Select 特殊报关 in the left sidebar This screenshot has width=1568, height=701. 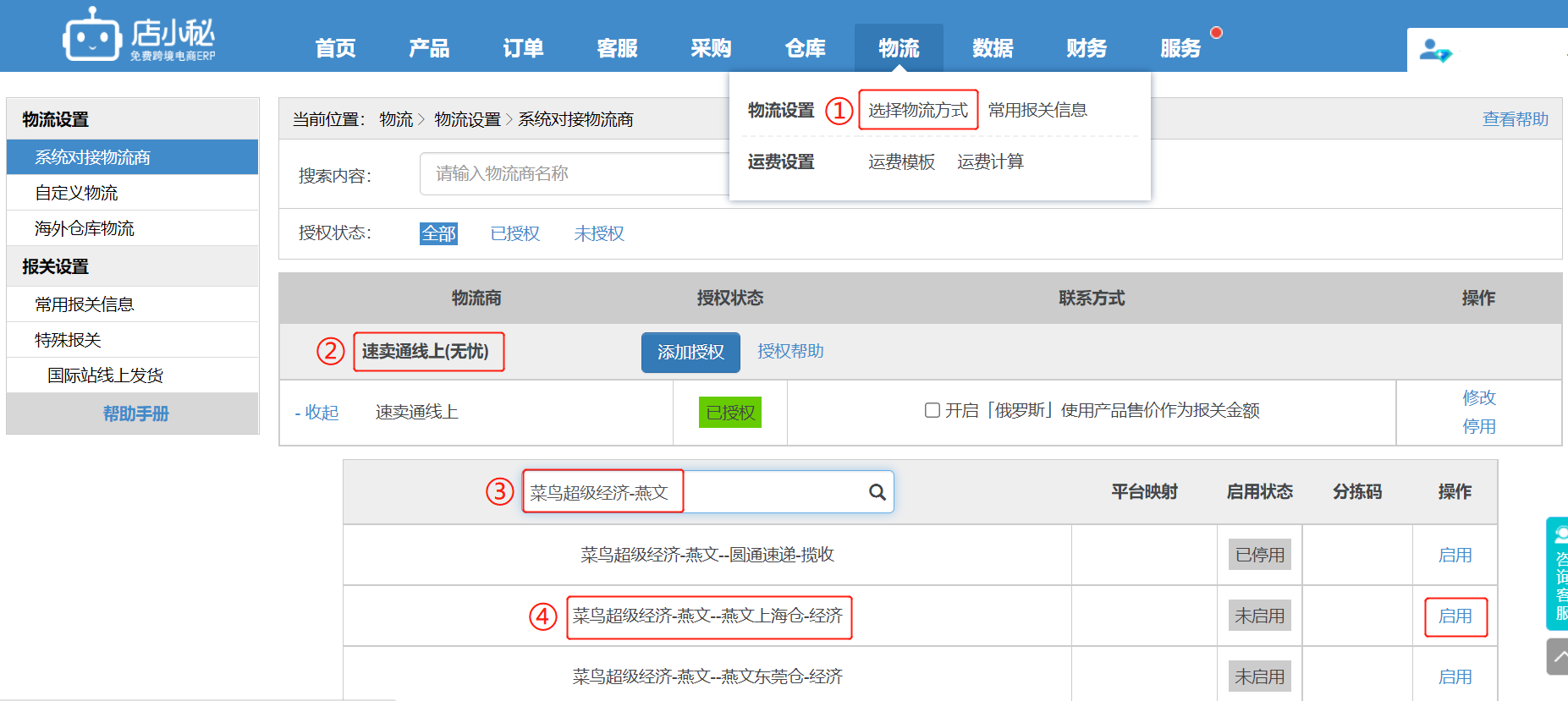click(133, 340)
